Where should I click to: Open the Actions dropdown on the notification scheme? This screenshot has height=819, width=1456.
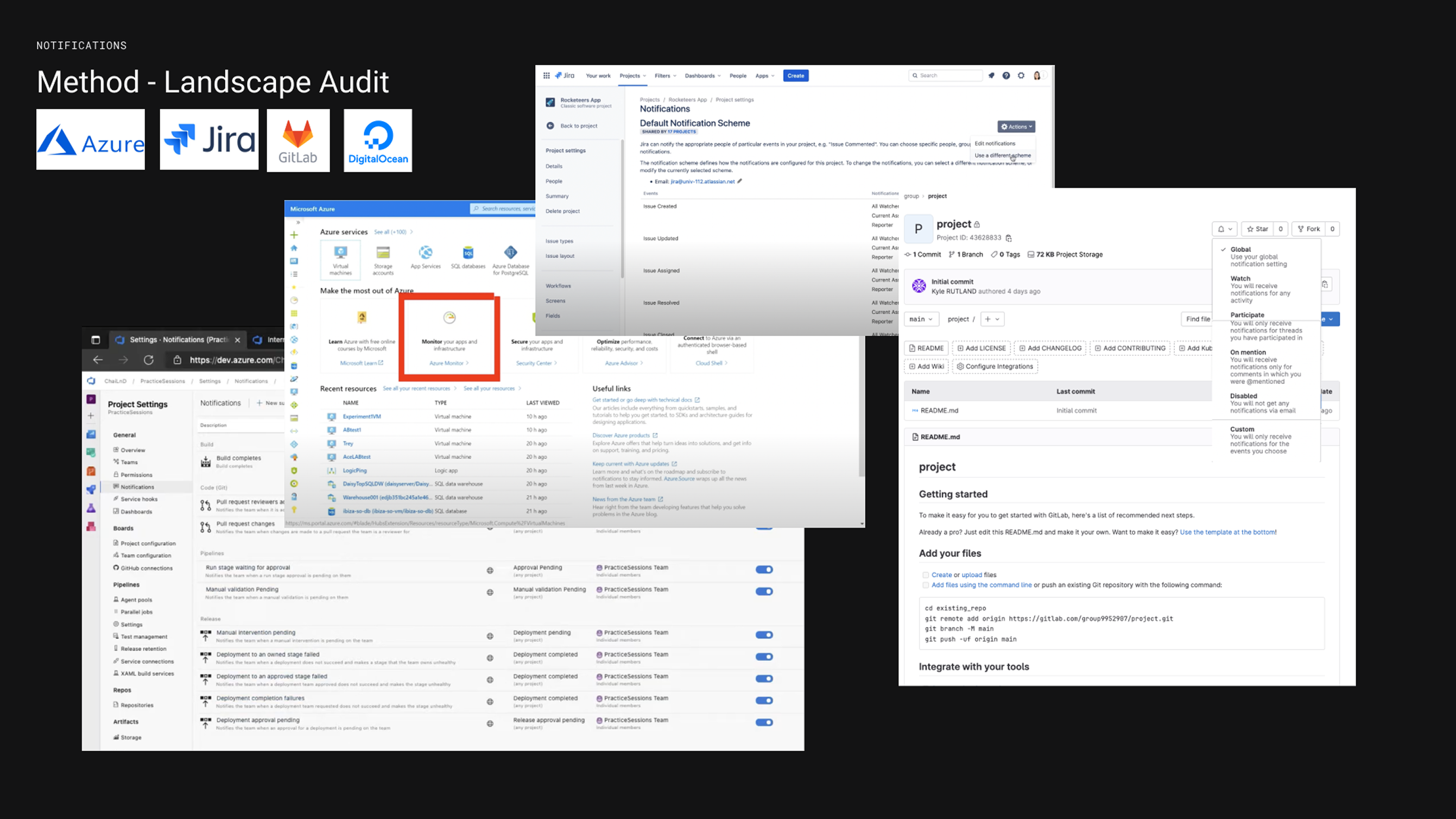(1016, 127)
